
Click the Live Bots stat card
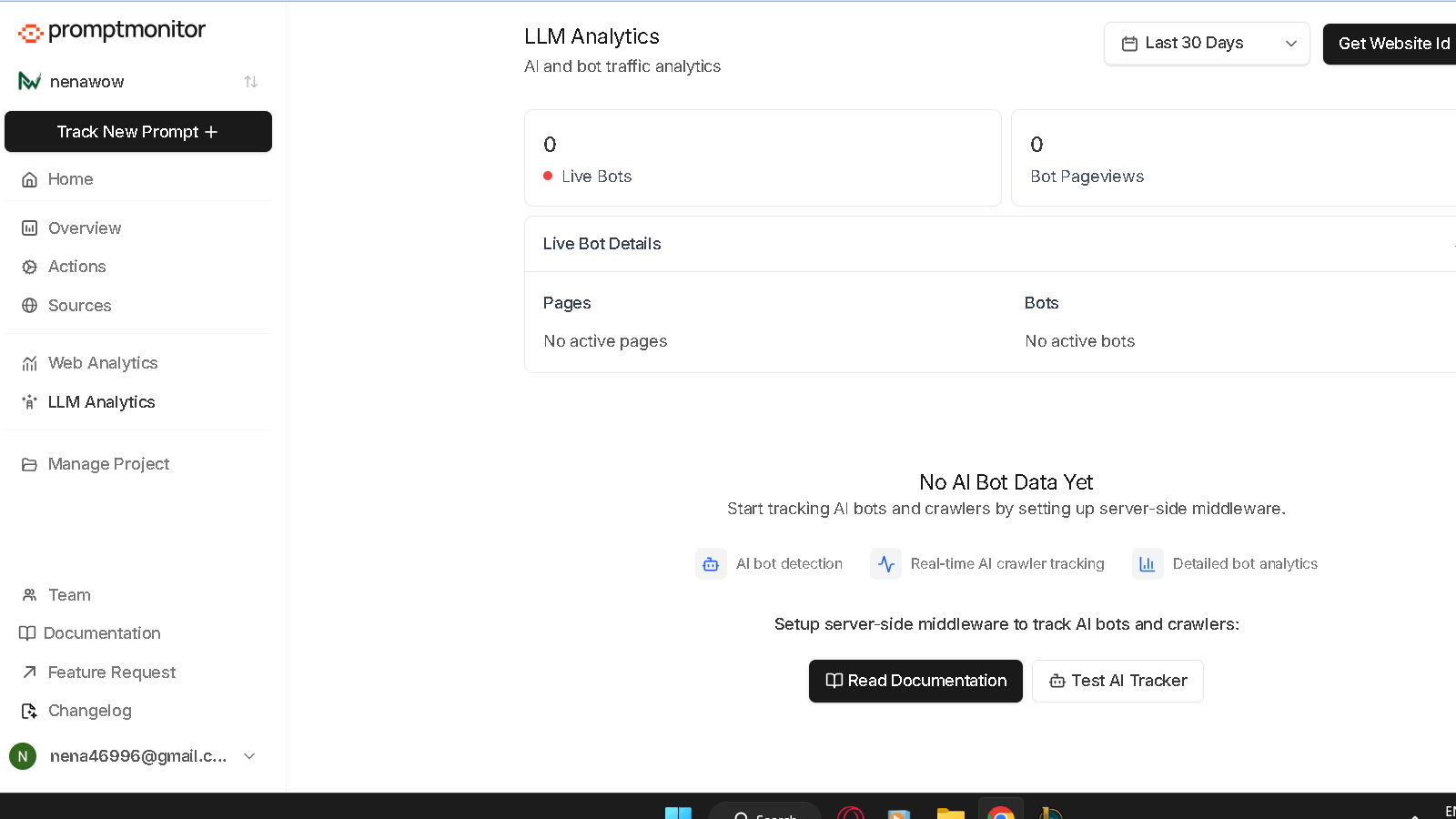(763, 158)
